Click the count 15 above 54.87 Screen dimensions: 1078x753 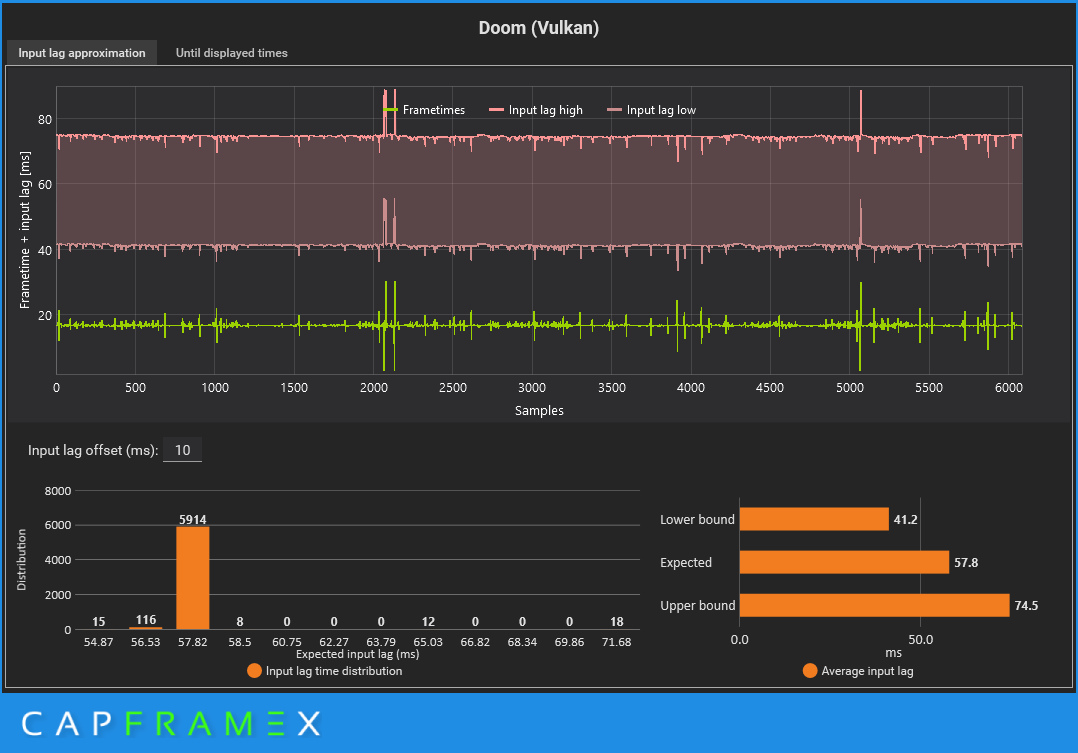tap(99, 622)
